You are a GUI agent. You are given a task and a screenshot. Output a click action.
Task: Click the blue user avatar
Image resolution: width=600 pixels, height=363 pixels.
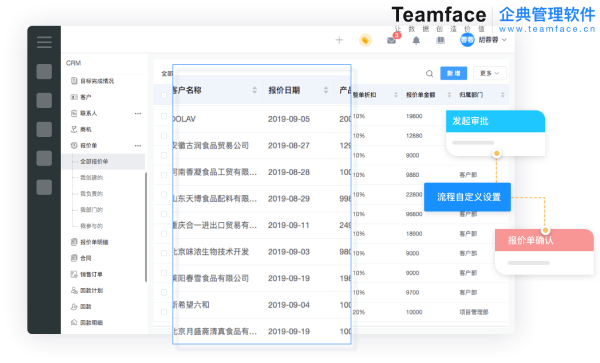tap(467, 40)
